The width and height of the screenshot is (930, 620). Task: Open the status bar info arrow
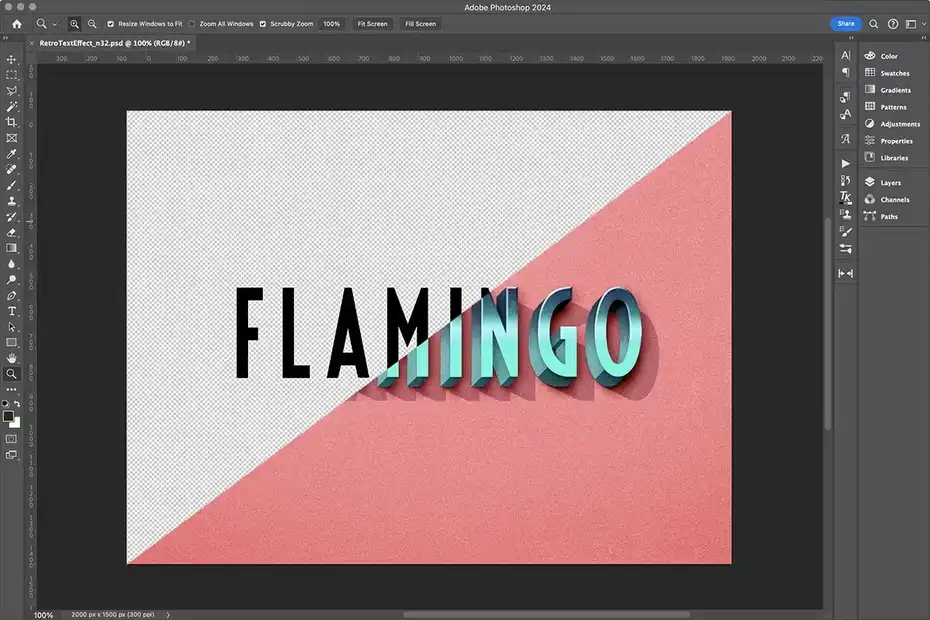click(x=168, y=615)
